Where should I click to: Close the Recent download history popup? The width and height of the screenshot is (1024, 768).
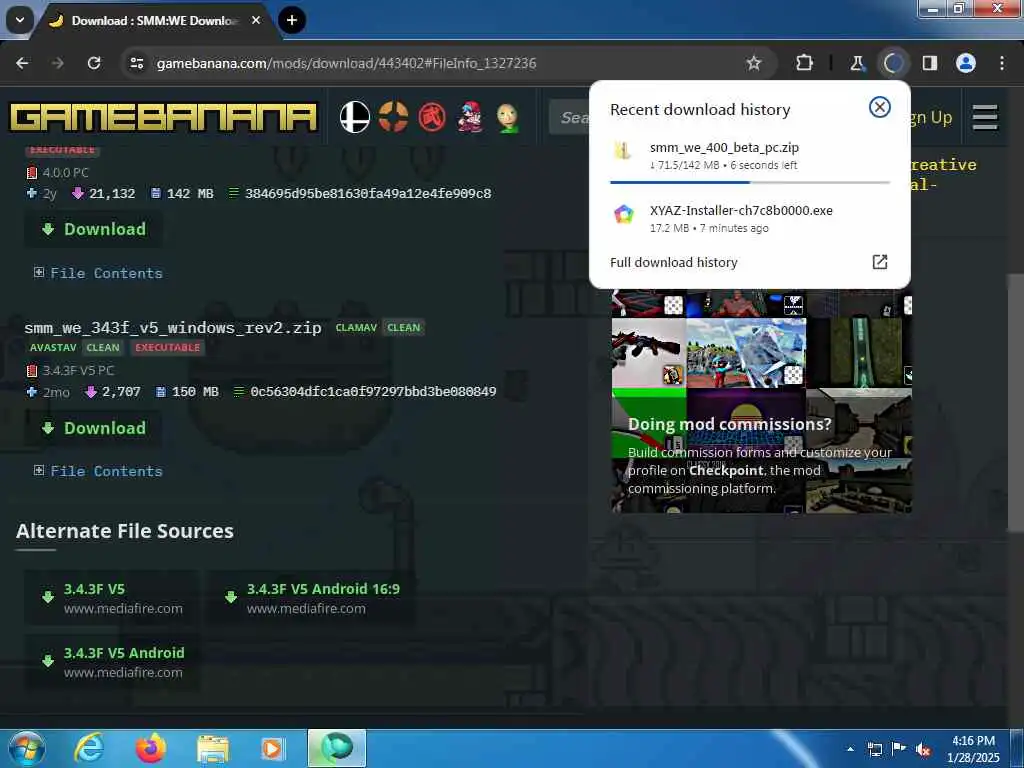coord(880,106)
